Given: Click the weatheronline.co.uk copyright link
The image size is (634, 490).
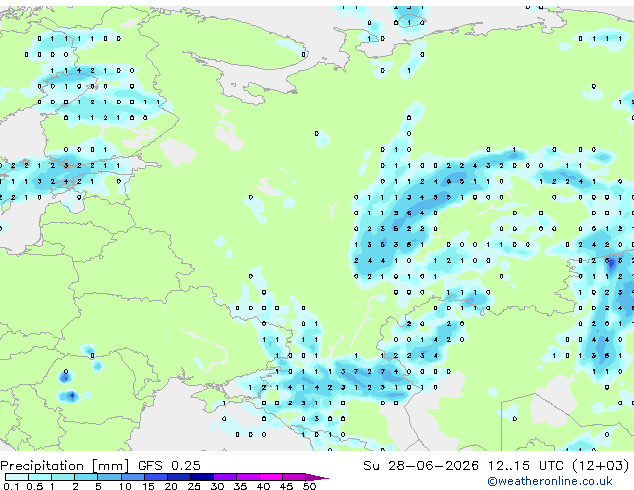Looking at the screenshot, I should (550, 481).
